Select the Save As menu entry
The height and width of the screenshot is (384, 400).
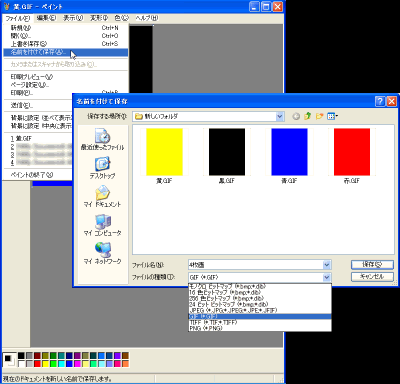tap(66, 52)
